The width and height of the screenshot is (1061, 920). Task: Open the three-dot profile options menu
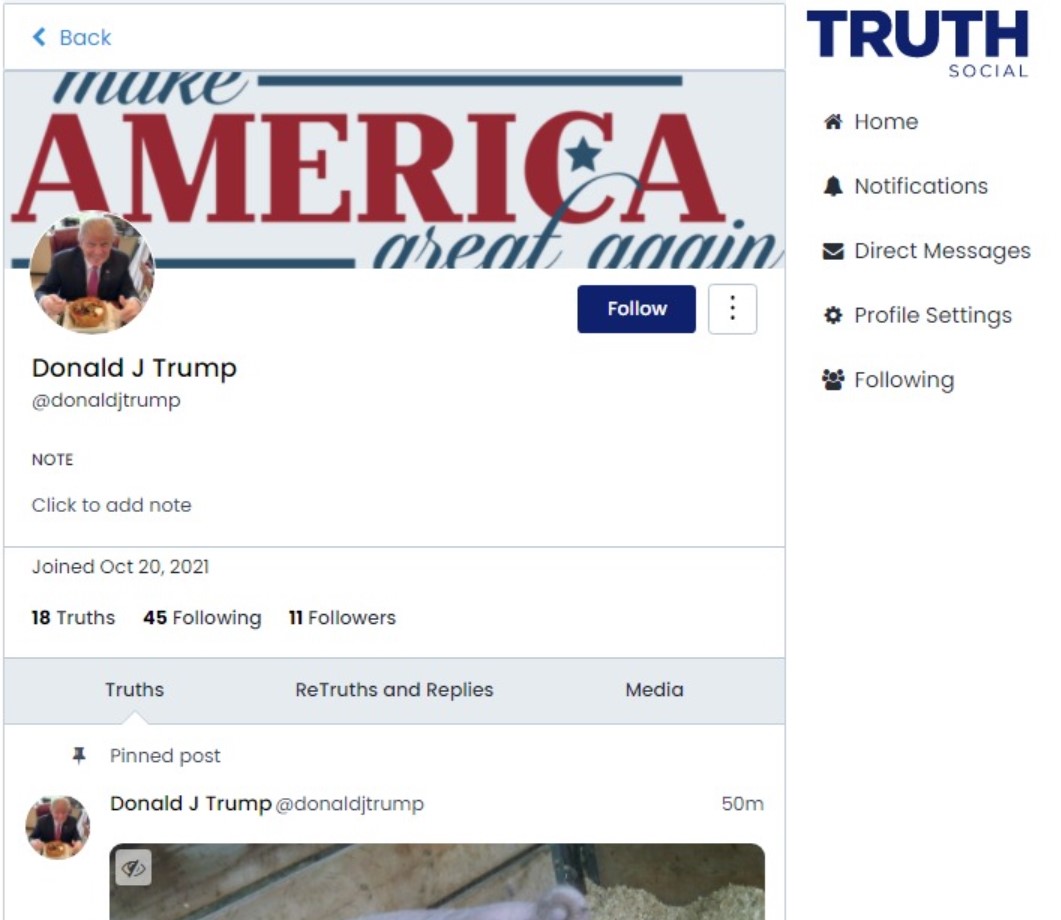pos(732,309)
